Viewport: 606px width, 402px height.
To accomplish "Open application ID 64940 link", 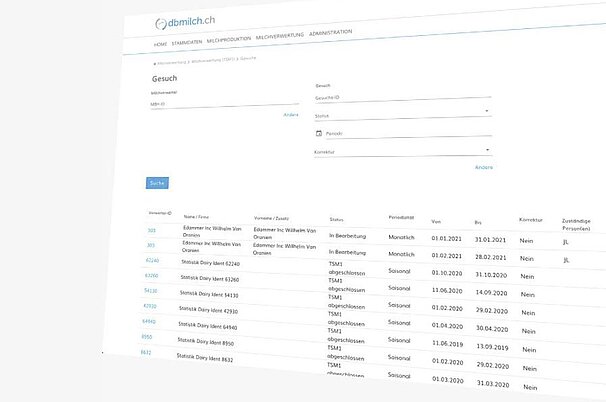I will [x=148, y=322].
